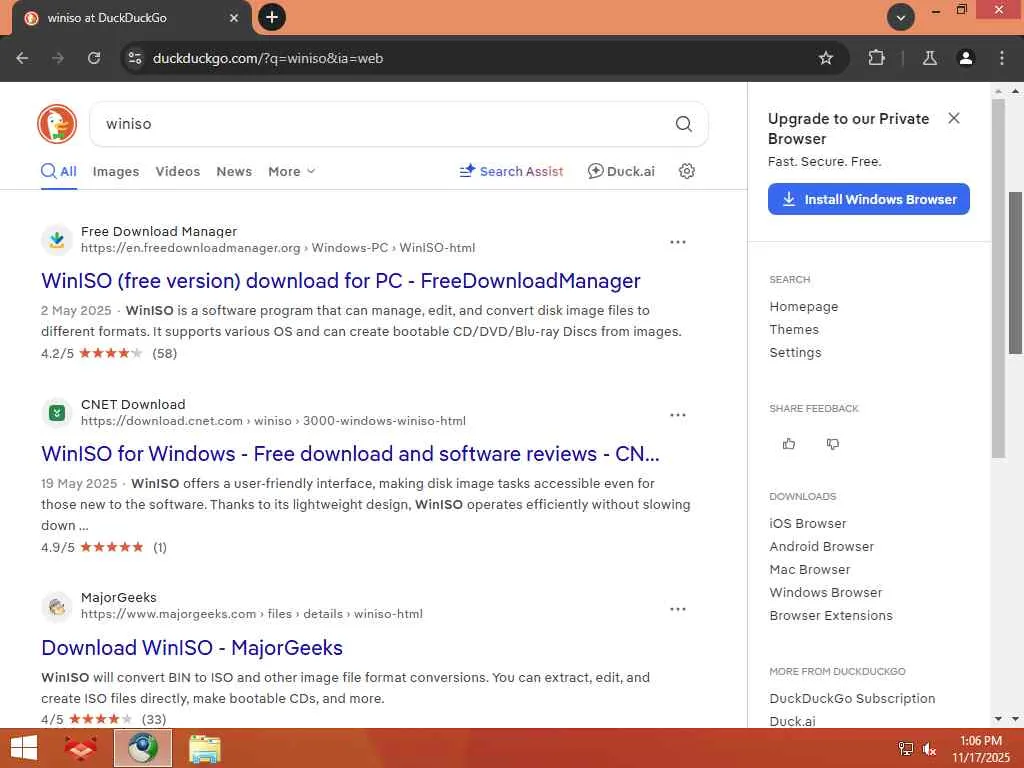Open Windows Browser download link
Screen dimensions: 1024x768
825,592
